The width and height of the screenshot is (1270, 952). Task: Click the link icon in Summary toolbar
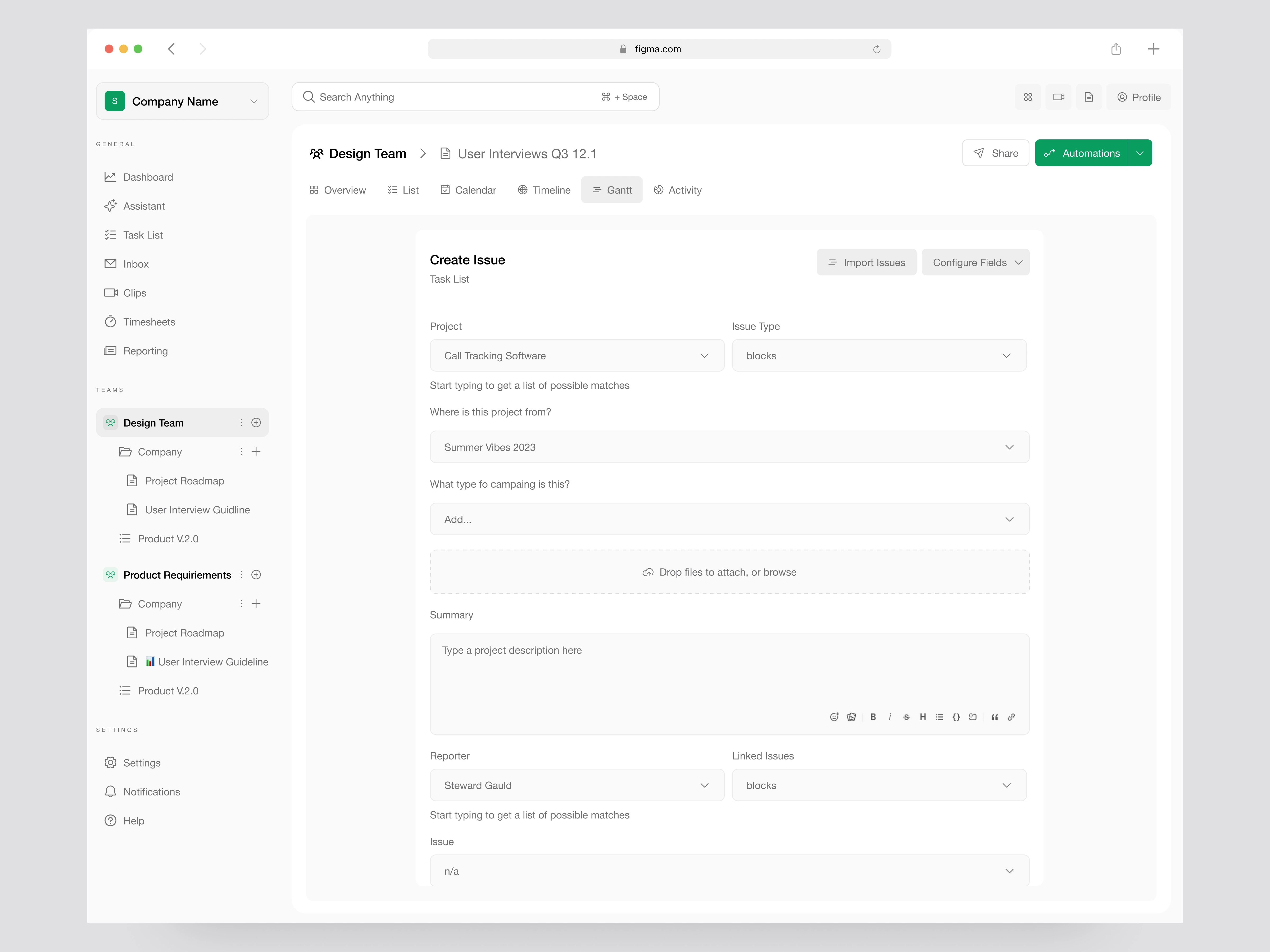click(1012, 717)
